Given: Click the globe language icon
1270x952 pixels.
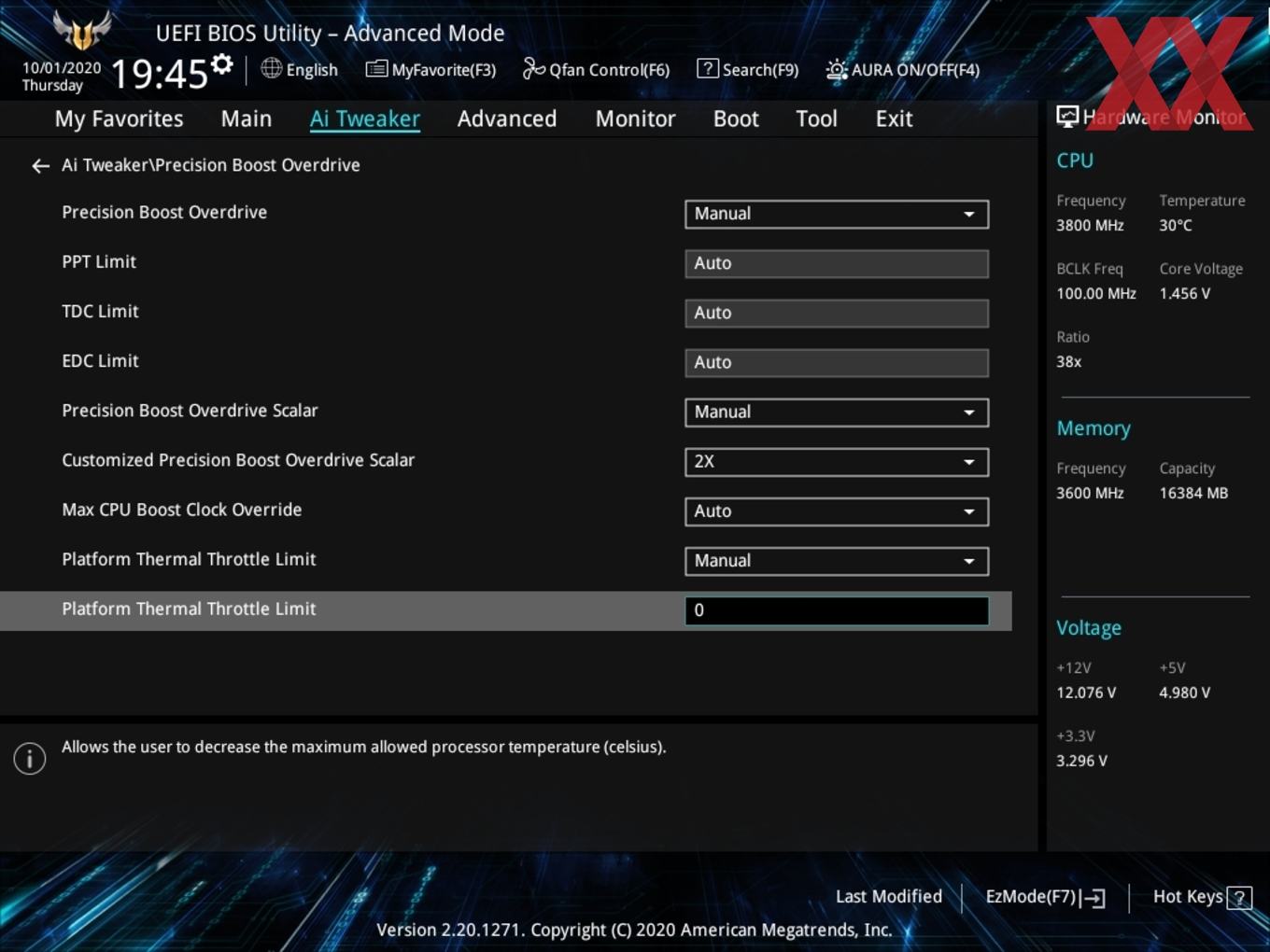Looking at the screenshot, I should (271, 68).
